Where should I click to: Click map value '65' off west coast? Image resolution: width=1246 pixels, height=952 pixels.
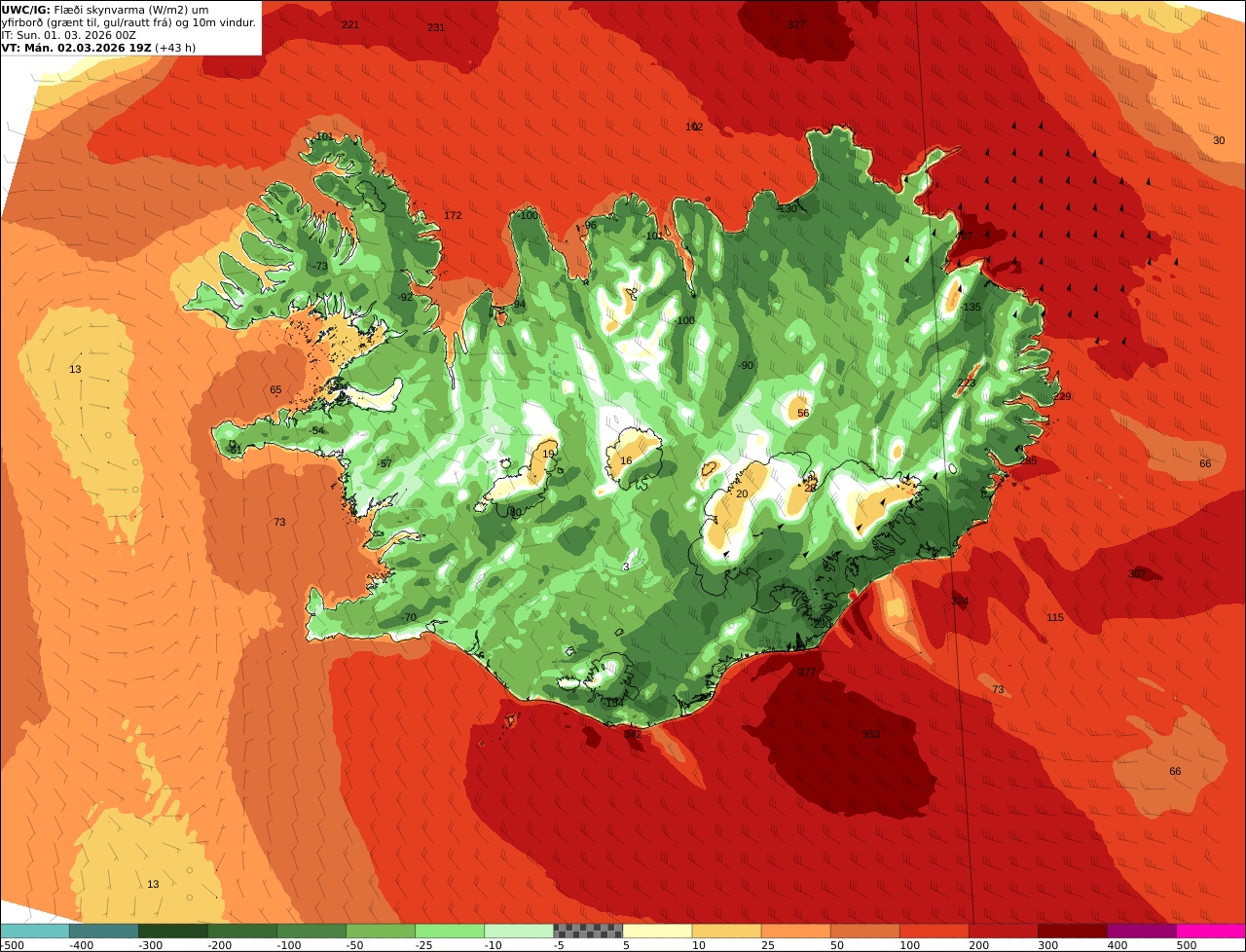[x=275, y=389]
